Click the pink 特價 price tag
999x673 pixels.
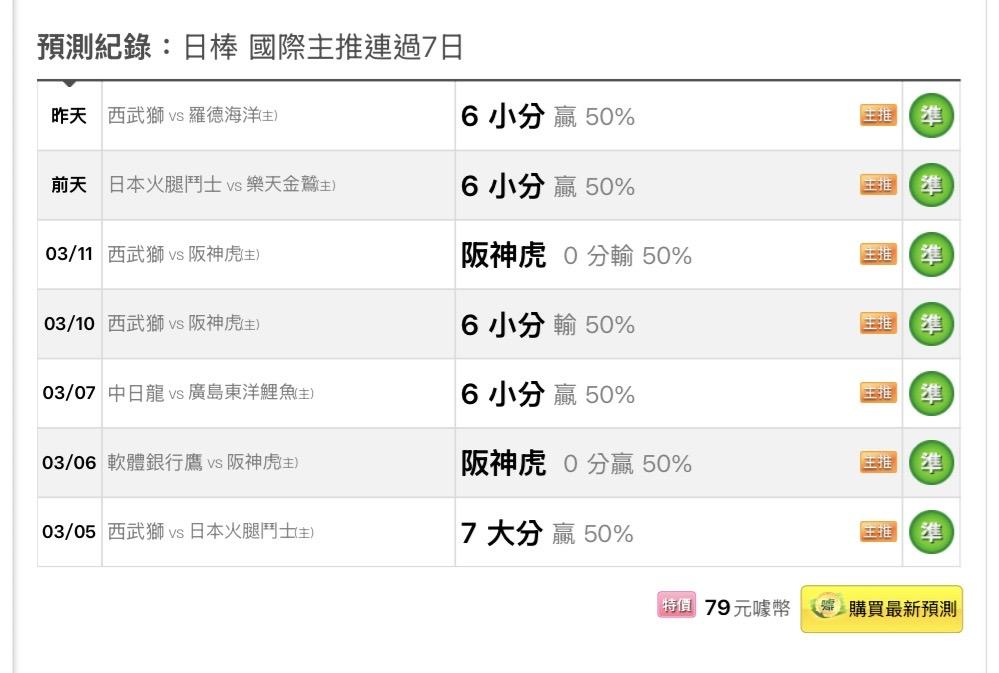click(675, 606)
